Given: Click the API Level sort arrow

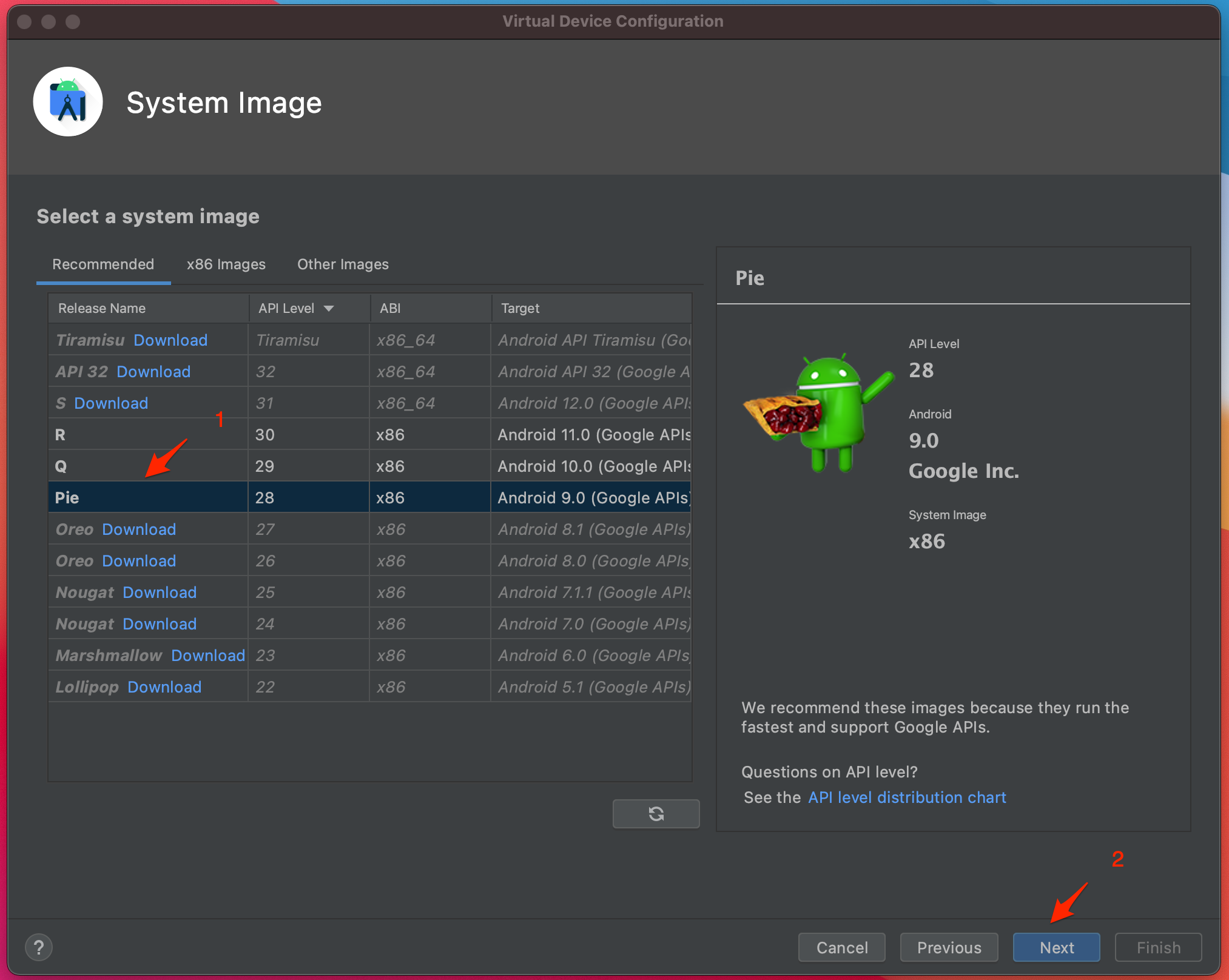Looking at the screenshot, I should [x=329, y=309].
